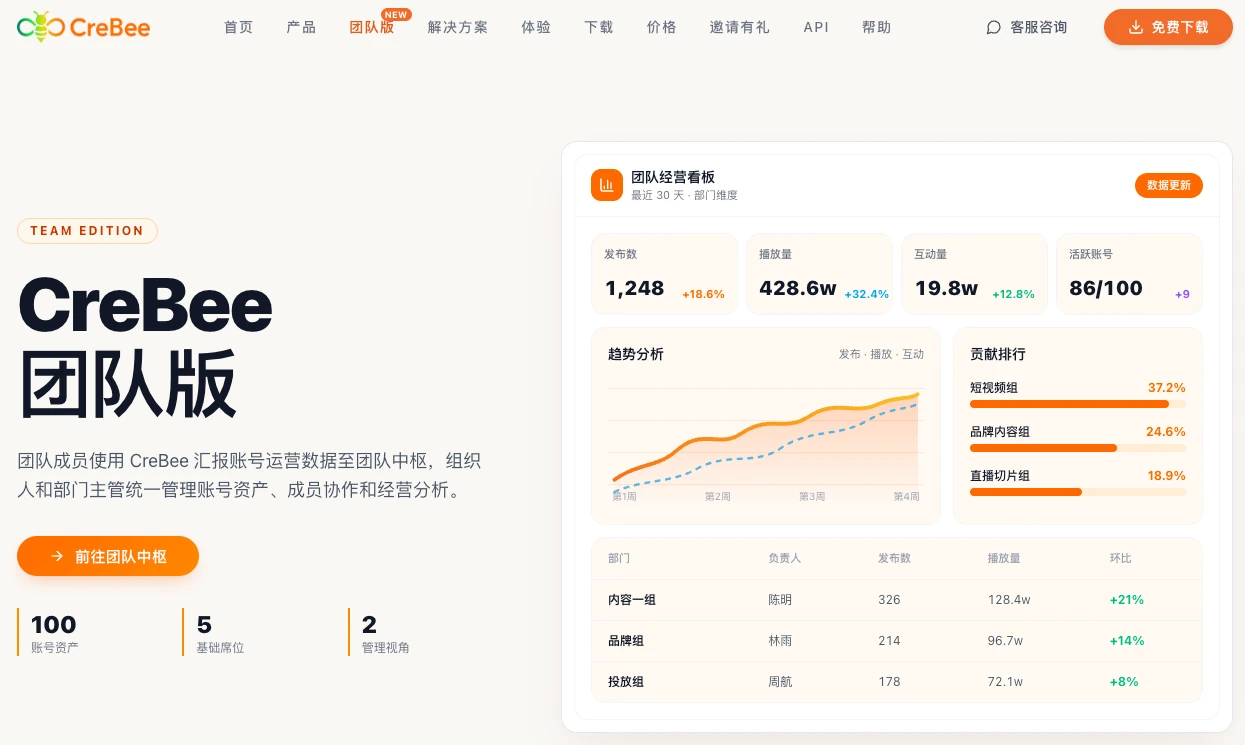Click the 数据更新 button
1245x745 pixels.
[x=1169, y=185]
